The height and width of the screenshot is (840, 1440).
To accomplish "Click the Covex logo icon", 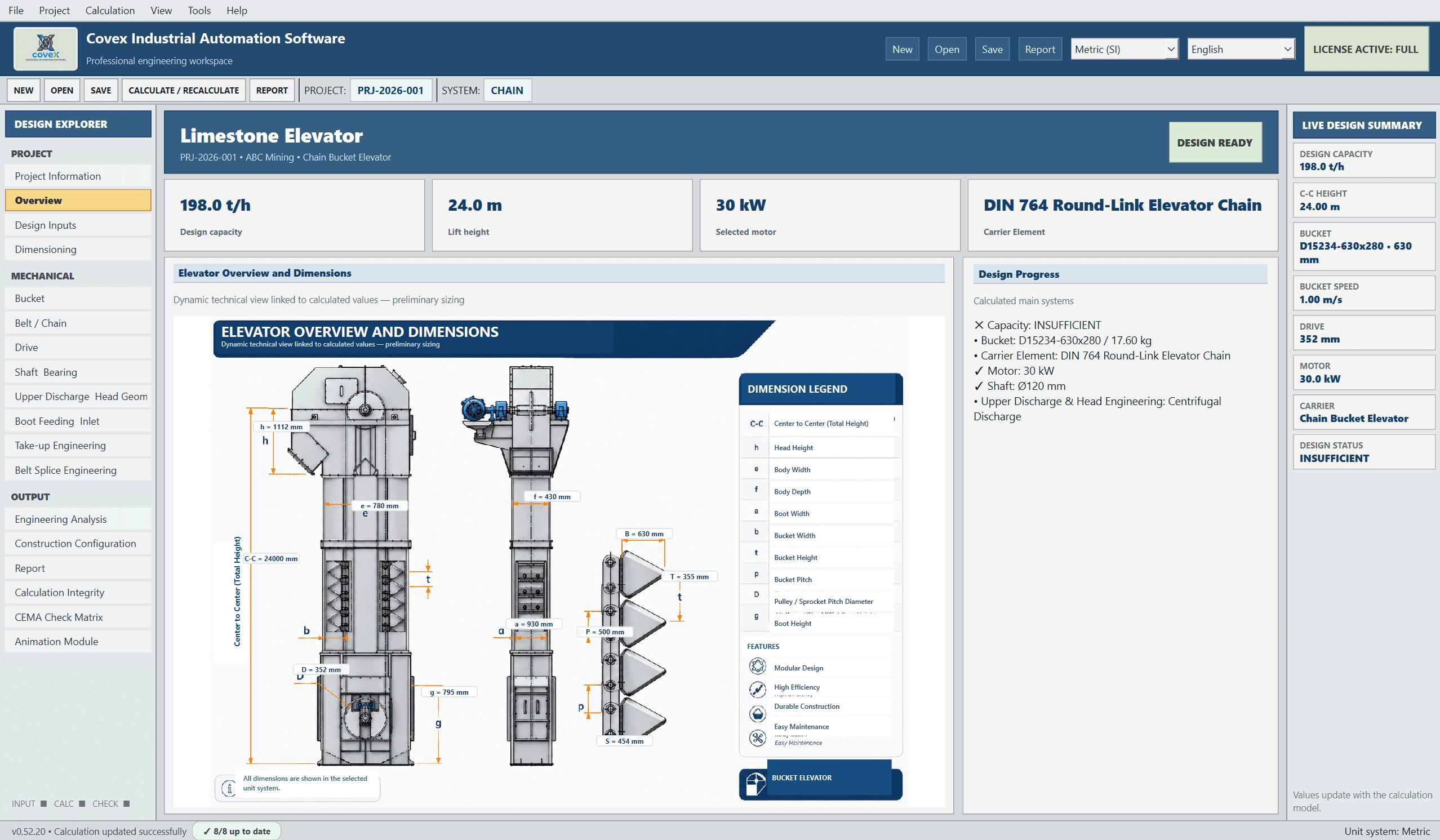I will pos(45,48).
